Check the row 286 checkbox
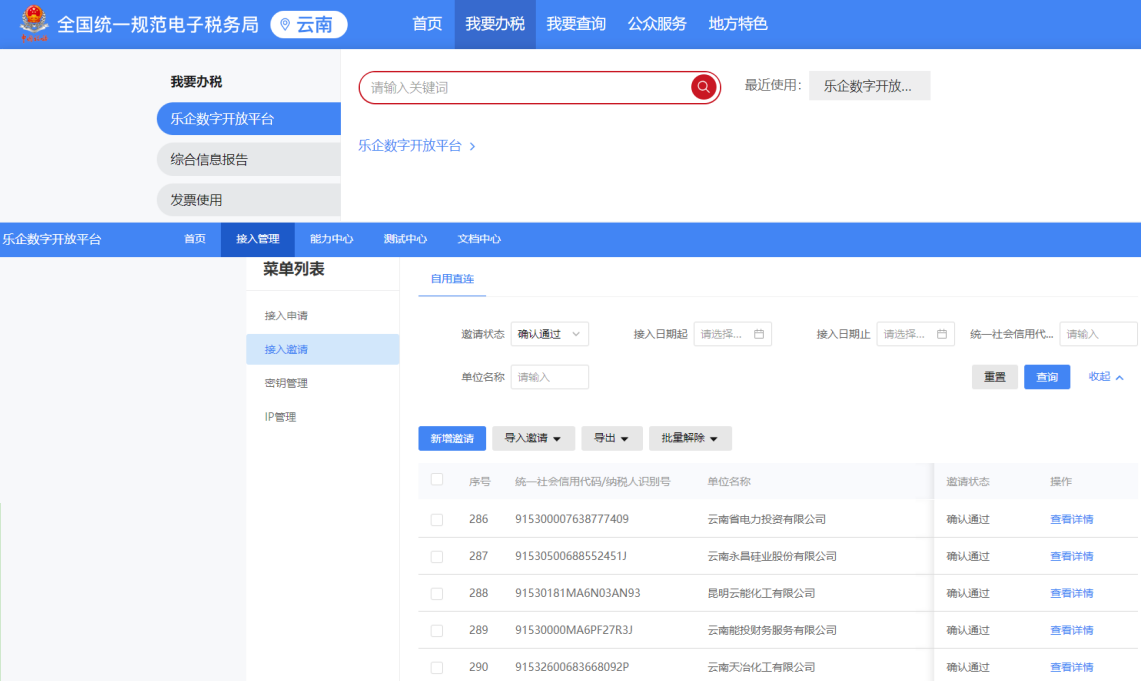The image size is (1141, 681). tap(437, 519)
